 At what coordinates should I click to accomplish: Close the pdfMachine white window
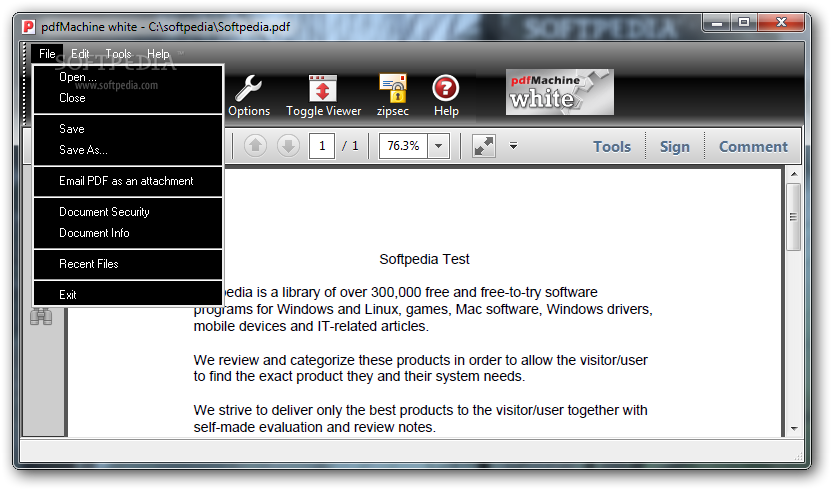coord(781,23)
